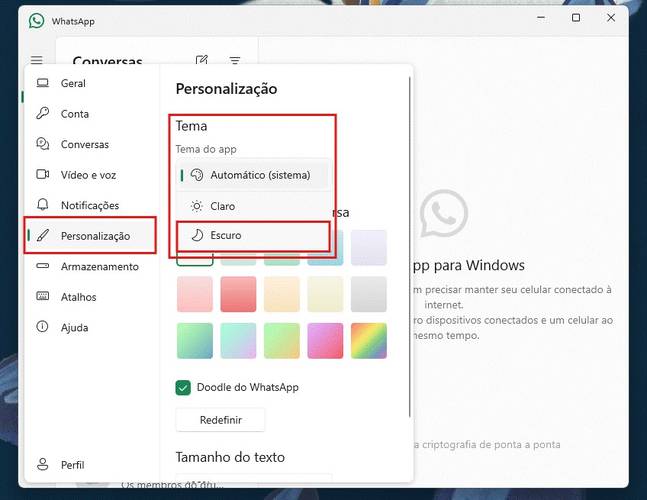Pick the magenta-red gradient swatch

[x=325, y=341]
